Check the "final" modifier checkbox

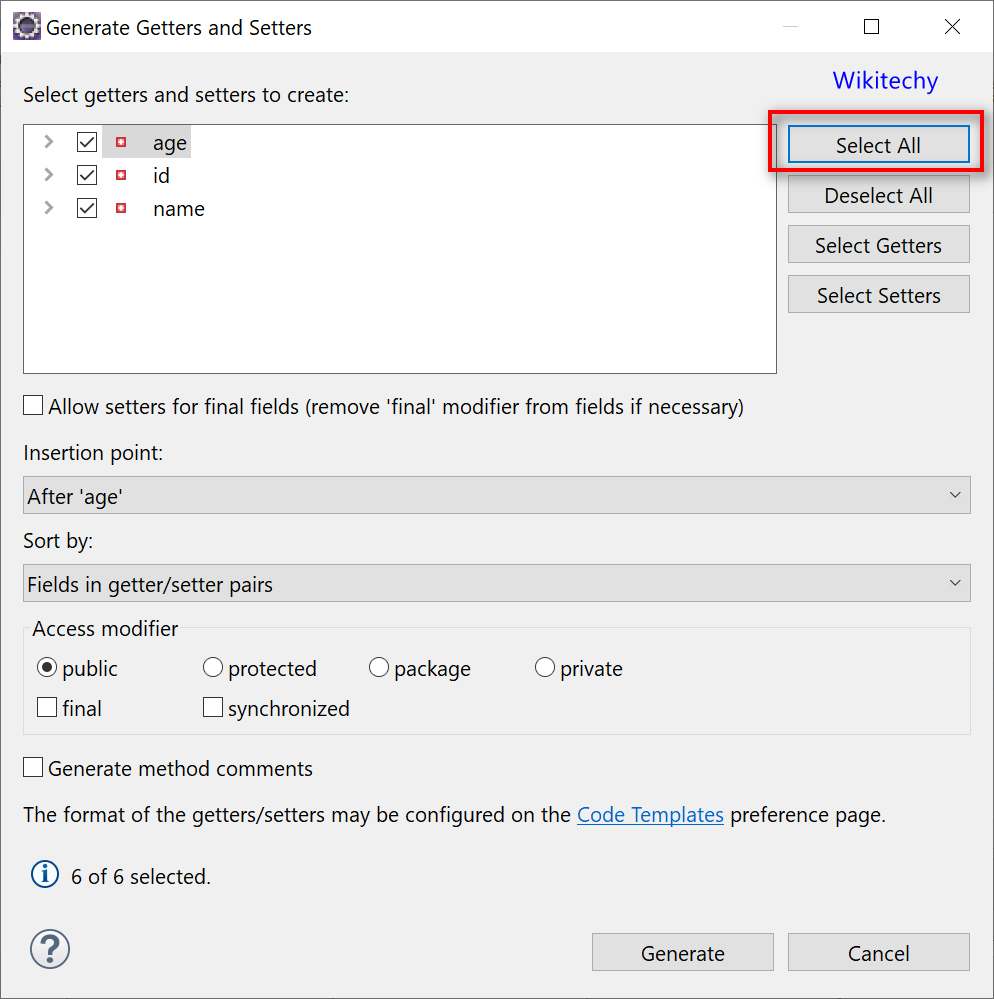pyautogui.click(x=46, y=707)
